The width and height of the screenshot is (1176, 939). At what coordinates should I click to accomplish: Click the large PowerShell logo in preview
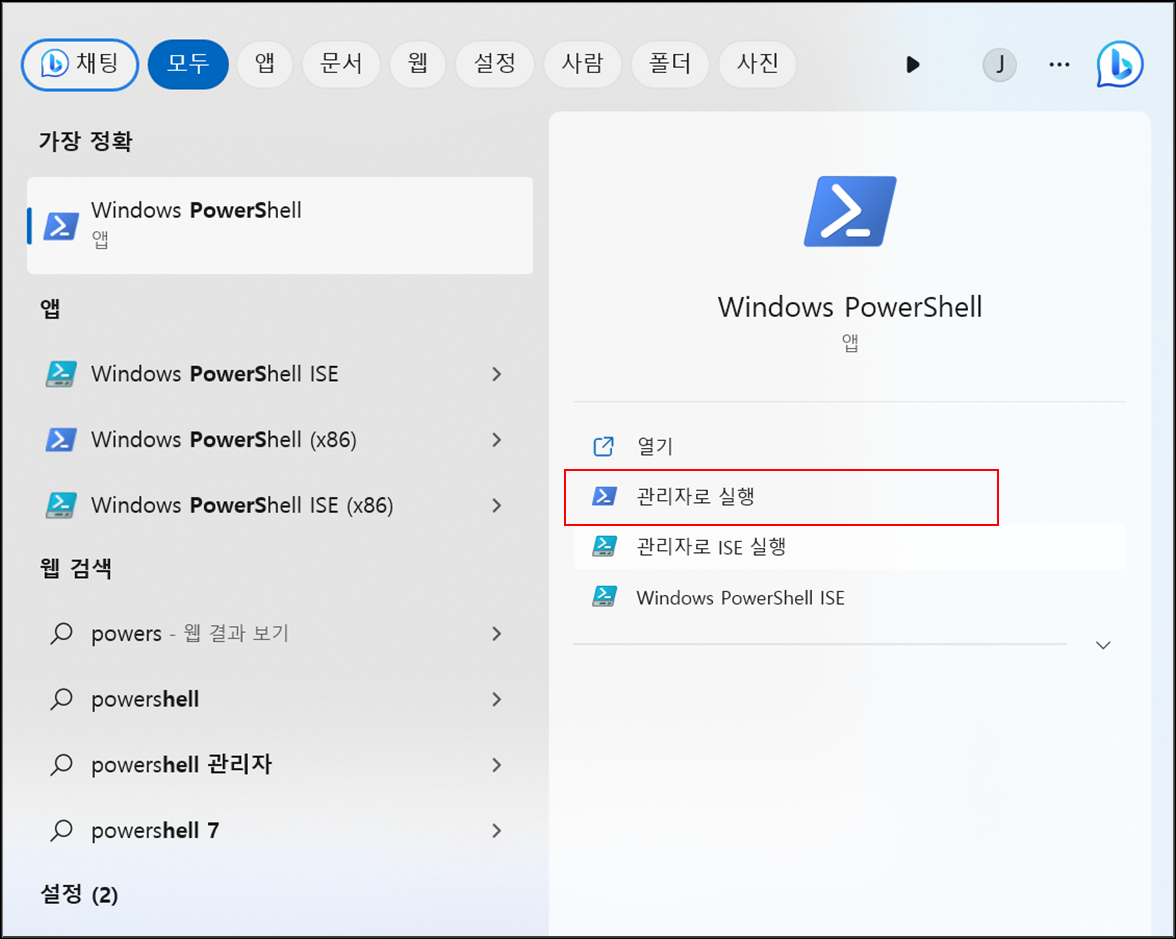[x=850, y=212]
